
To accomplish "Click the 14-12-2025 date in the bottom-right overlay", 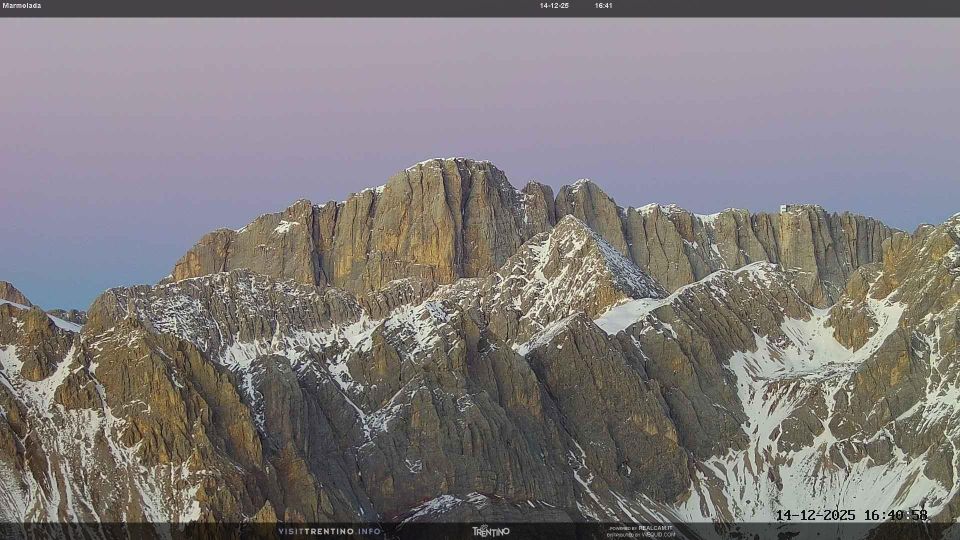I will click(x=816, y=515).
